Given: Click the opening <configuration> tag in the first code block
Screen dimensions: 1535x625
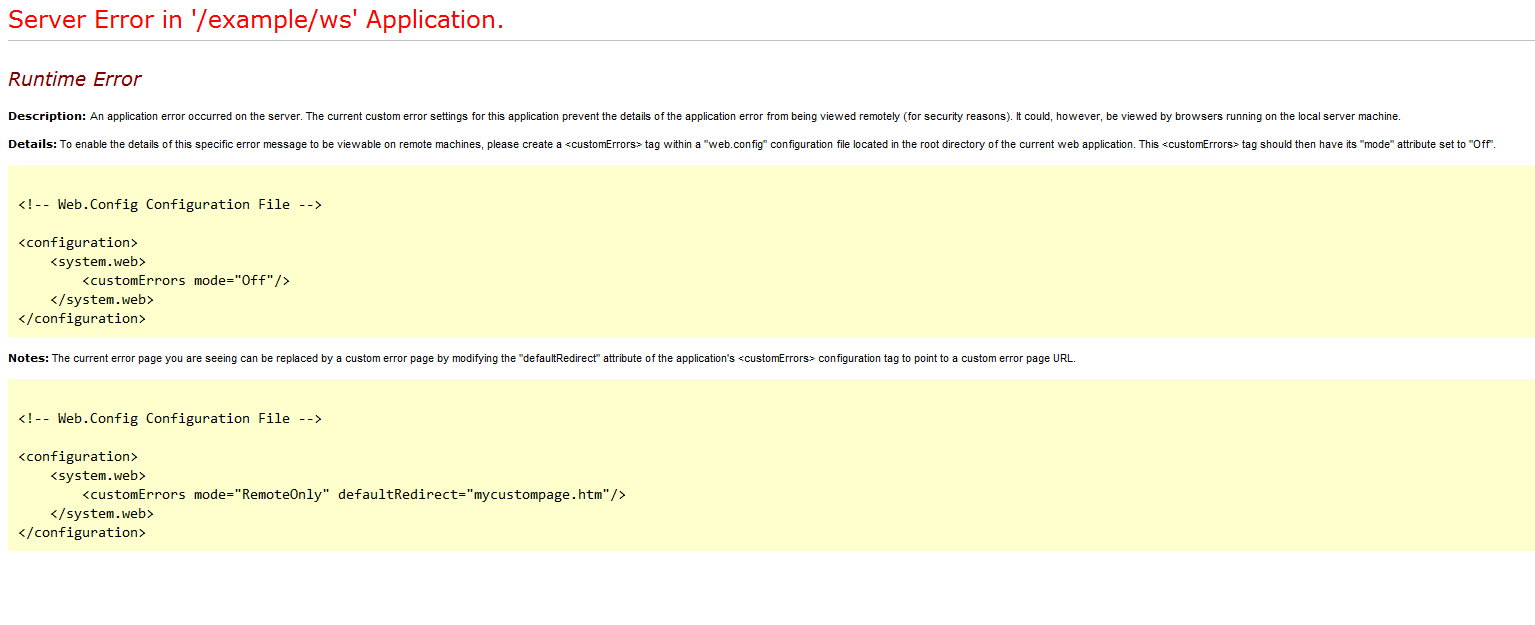Looking at the screenshot, I should point(78,242).
